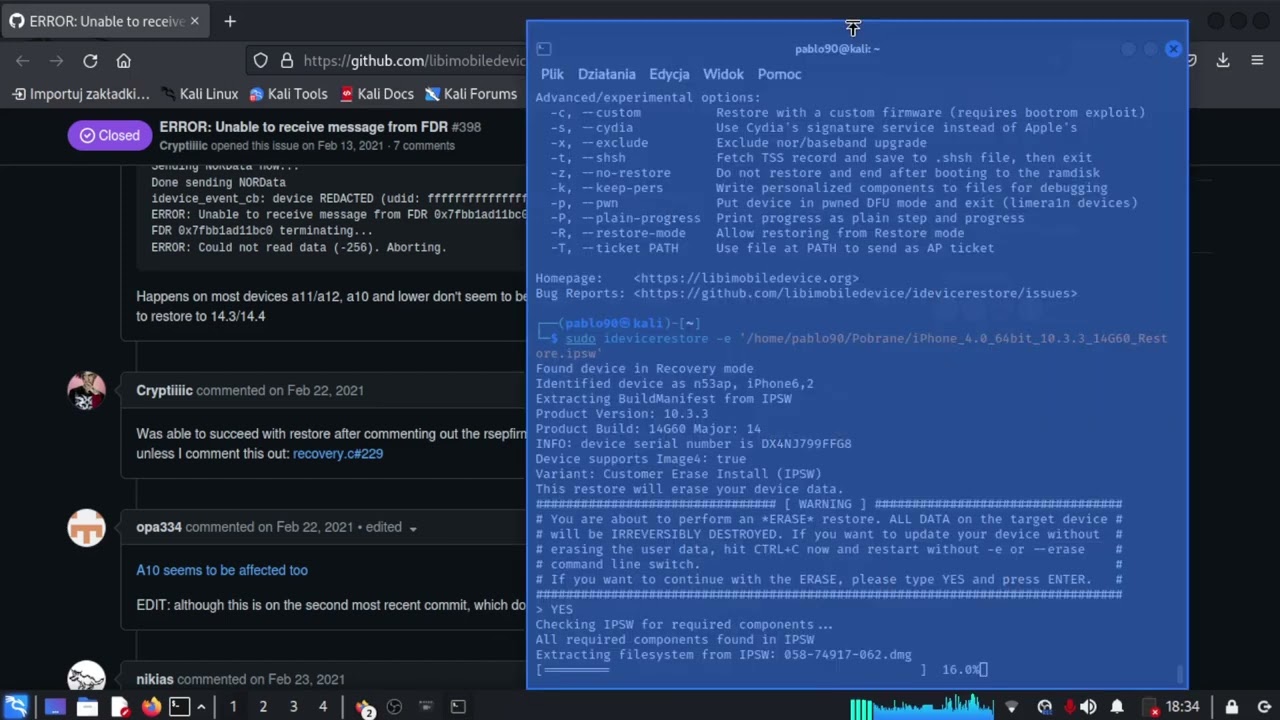This screenshot has width=1280, height=720.
Task: Open the notifications bell
Action: tap(1117, 707)
